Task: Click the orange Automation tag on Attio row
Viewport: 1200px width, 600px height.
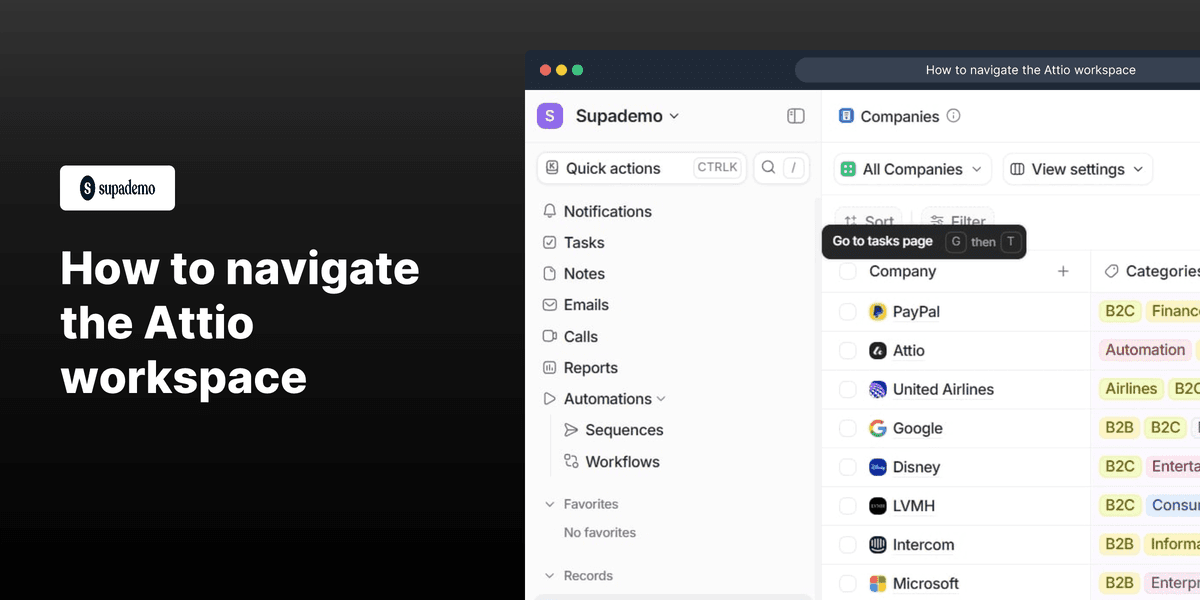Action: pyautogui.click(x=1144, y=350)
